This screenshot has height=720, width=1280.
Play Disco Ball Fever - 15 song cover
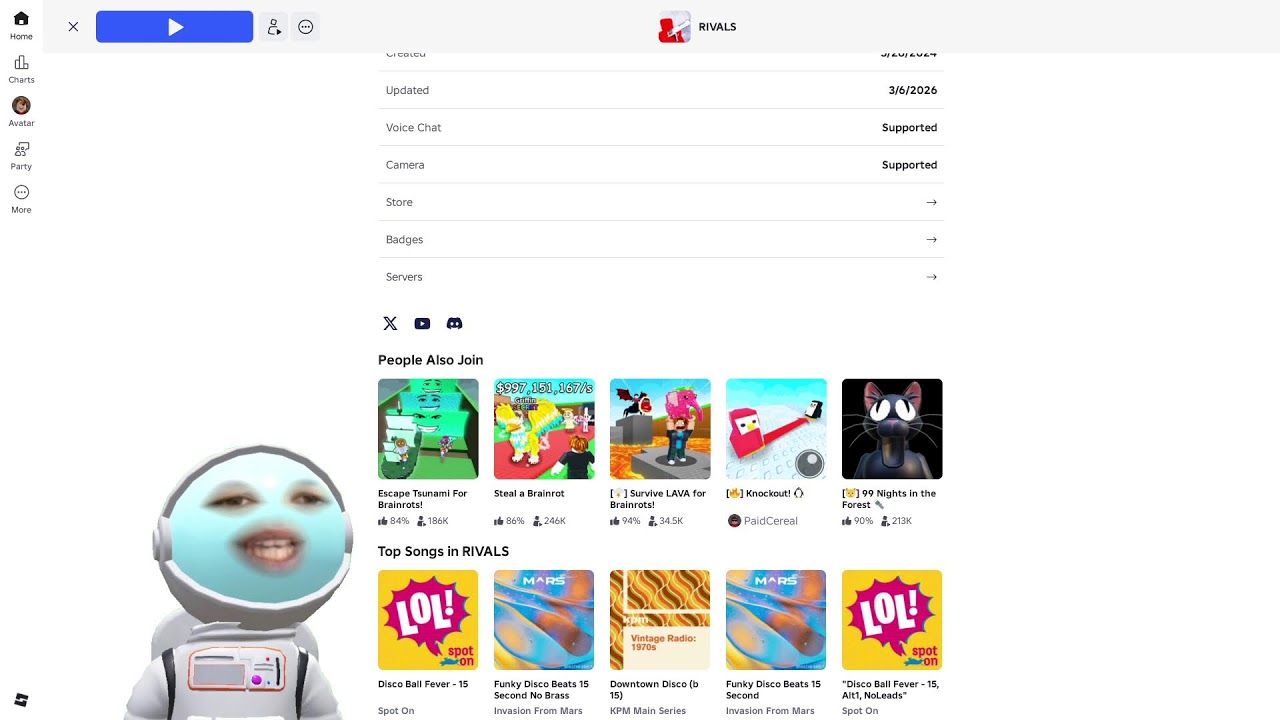point(428,620)
